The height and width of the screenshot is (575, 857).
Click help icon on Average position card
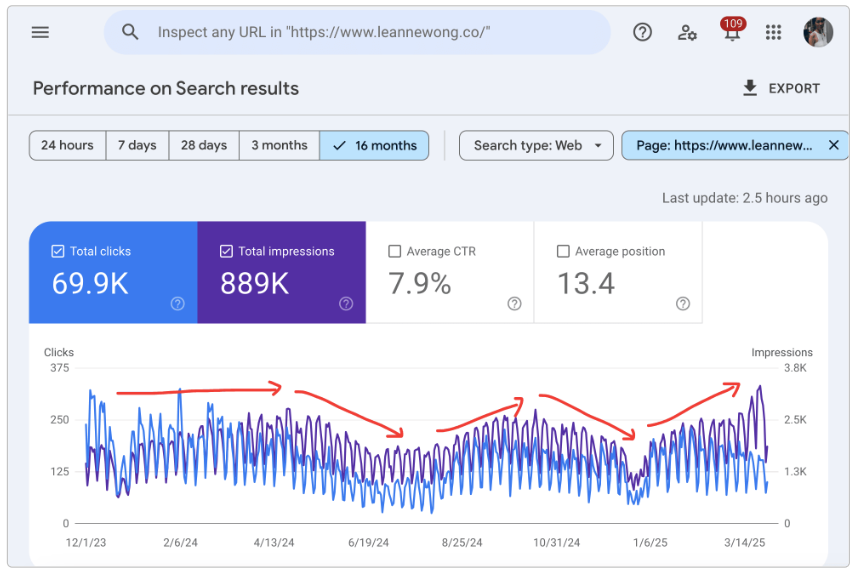coord(682,304)
